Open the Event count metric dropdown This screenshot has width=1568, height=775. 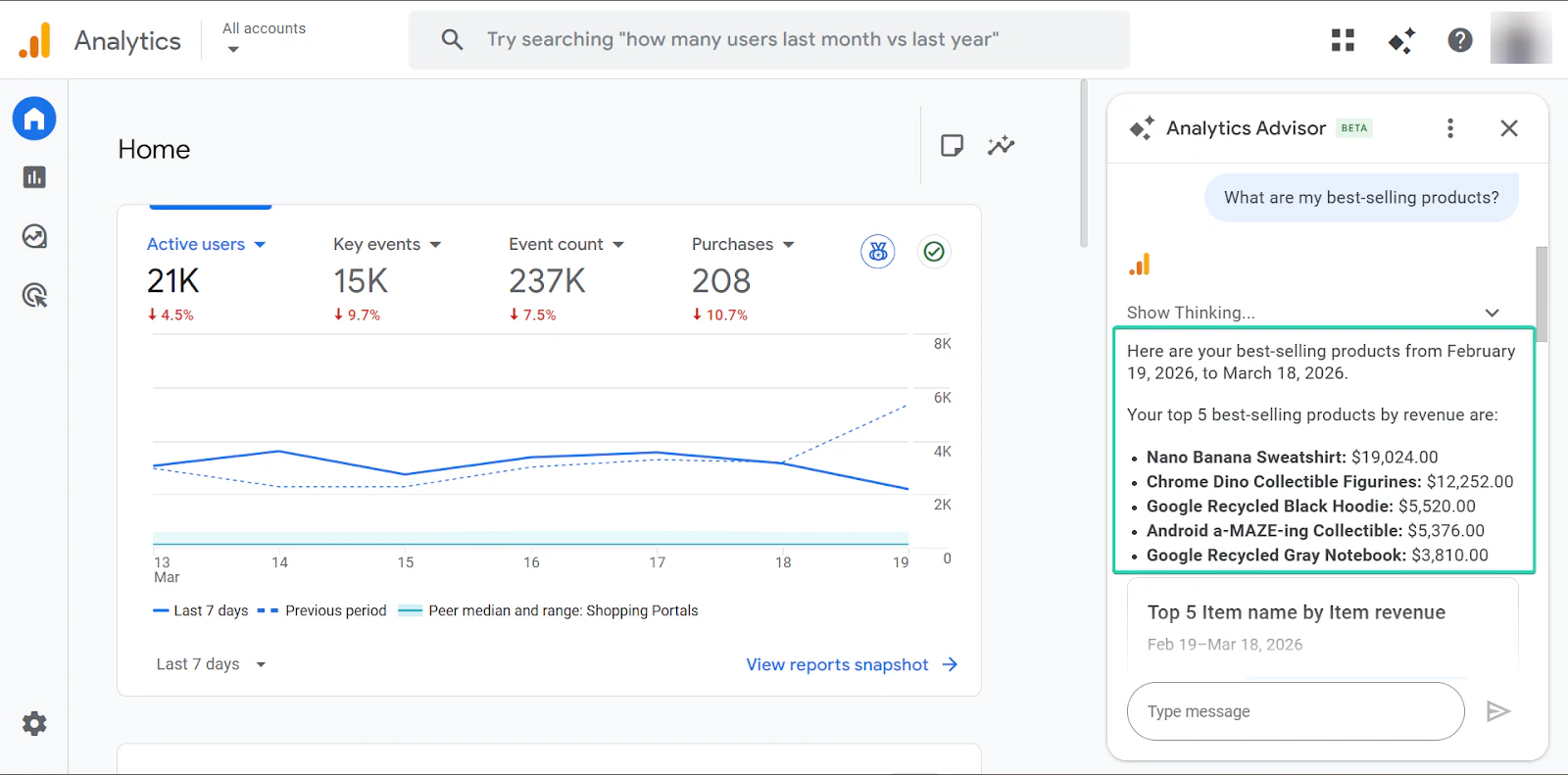[x=566, y=244]
